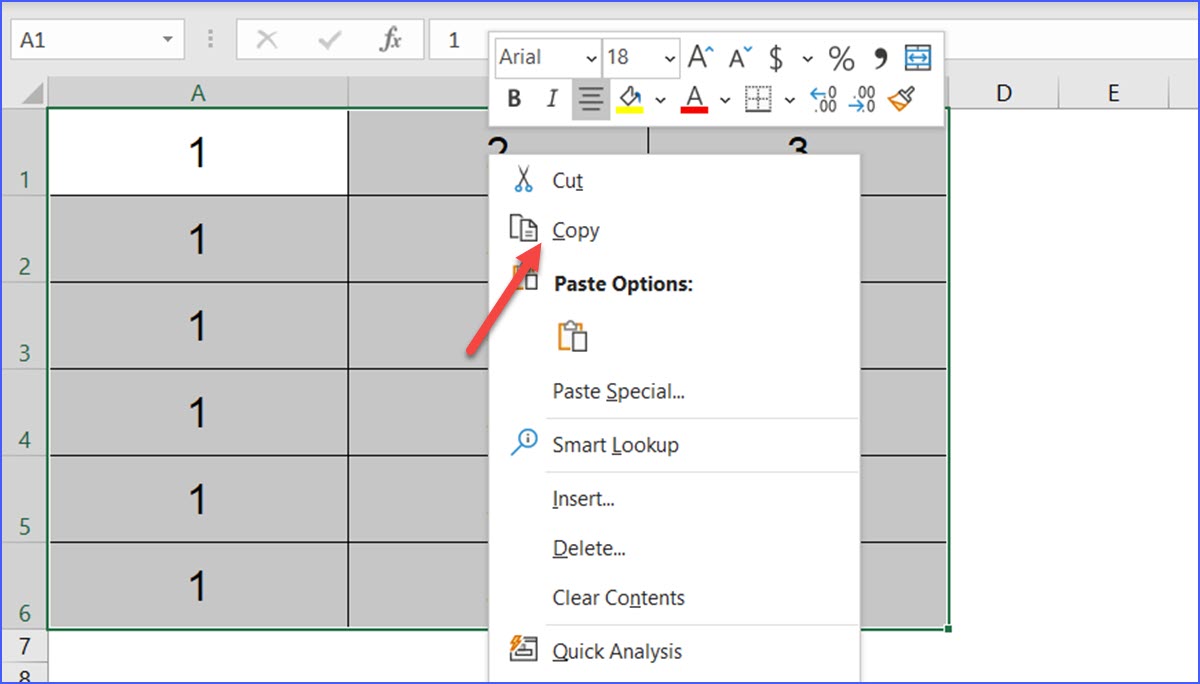The image size is (1200, 684).
Task: Toggle bold formatting in the mini toolbar
Action: tap(515, 99)
